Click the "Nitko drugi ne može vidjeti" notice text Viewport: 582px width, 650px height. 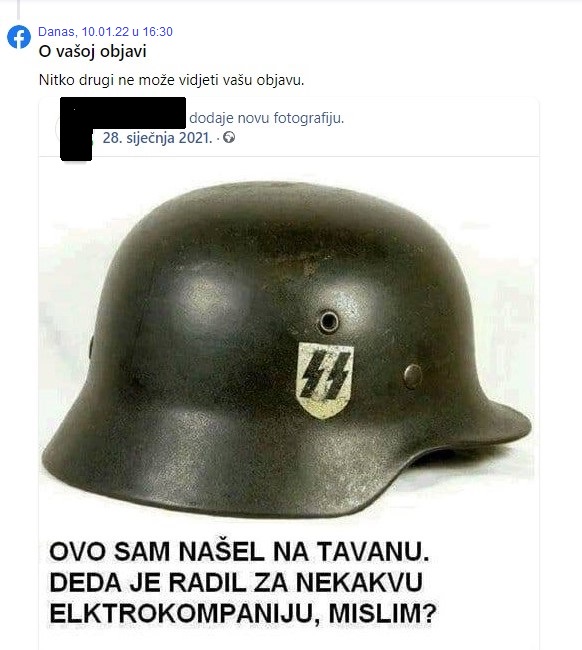click(x=171, y=80)
